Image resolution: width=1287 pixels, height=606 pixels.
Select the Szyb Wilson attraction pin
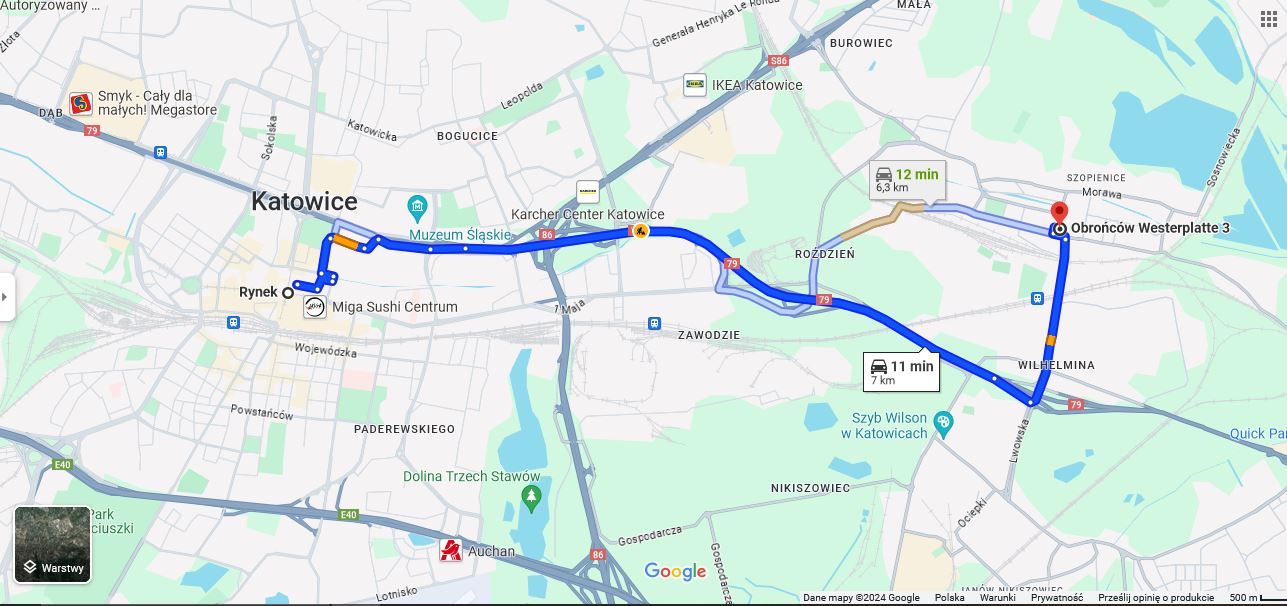point(943,426)
